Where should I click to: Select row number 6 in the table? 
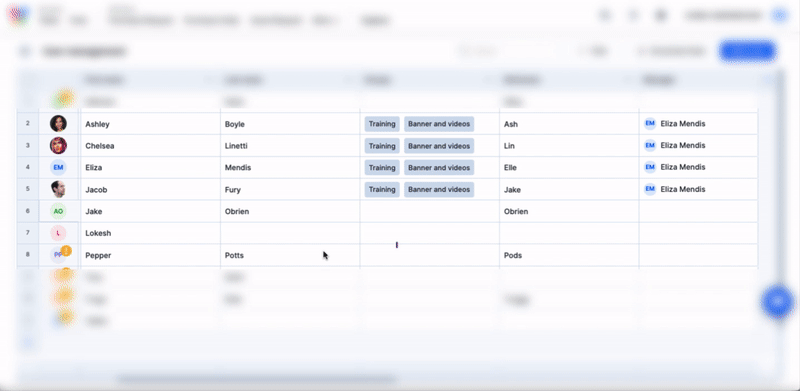[28, 211]
